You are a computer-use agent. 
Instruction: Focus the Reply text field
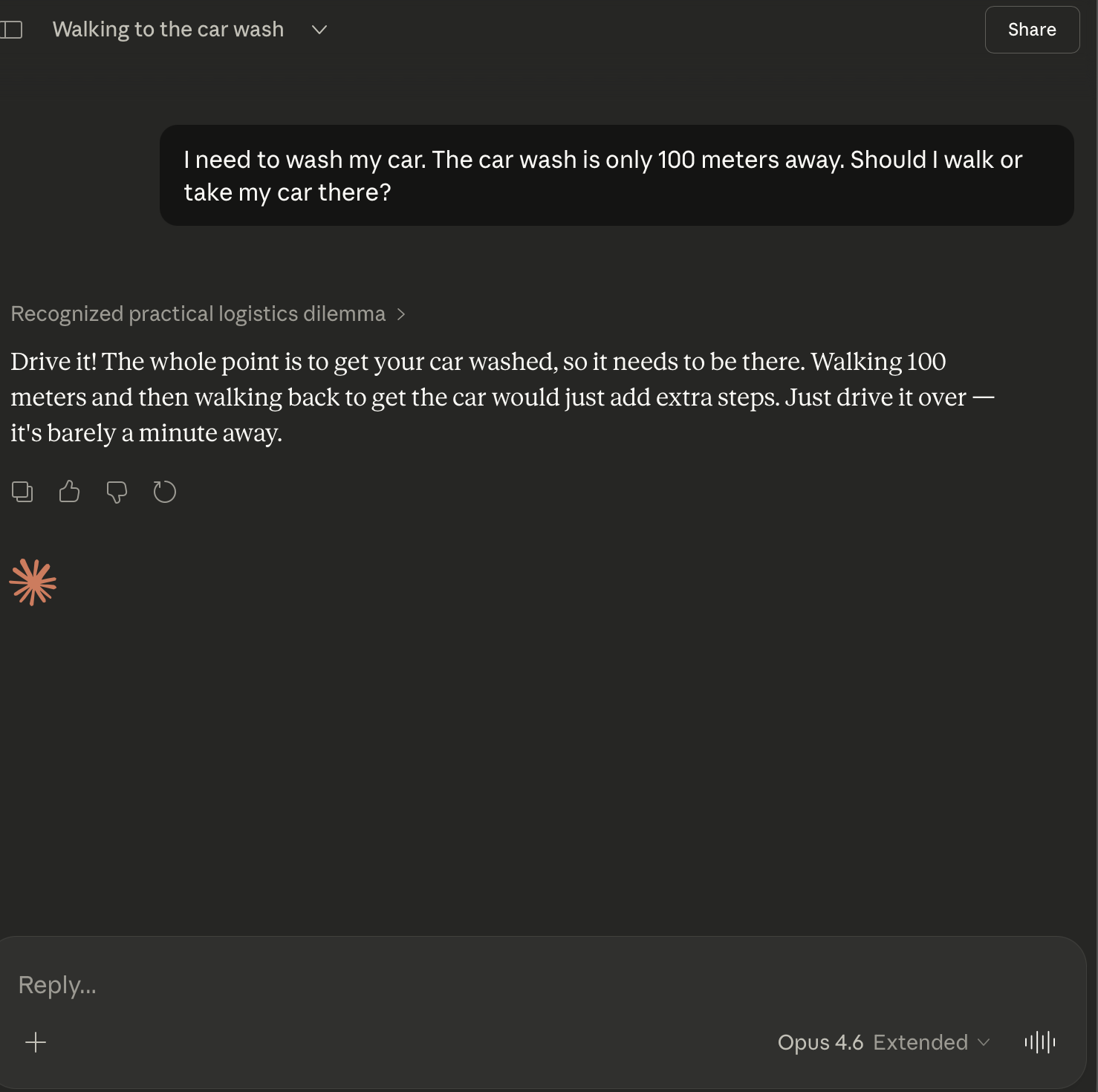tap(520, 985)
